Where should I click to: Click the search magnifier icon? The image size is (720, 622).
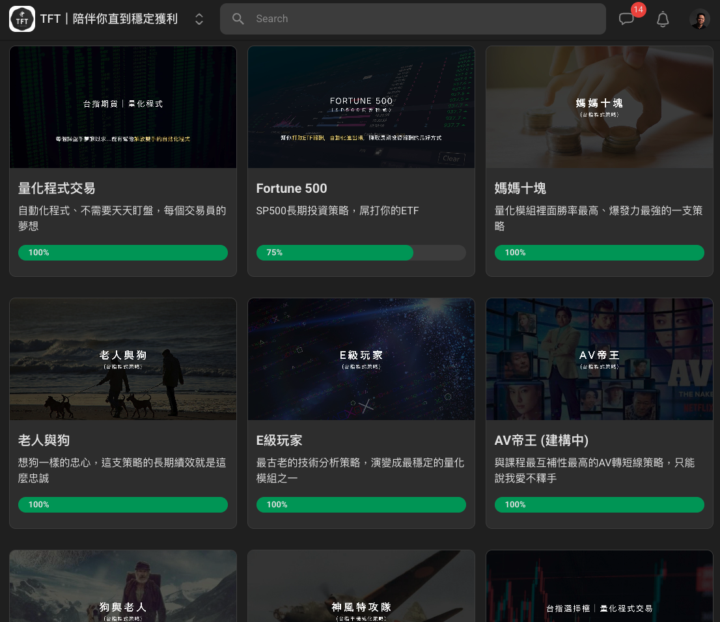click(x=238, y=19)
